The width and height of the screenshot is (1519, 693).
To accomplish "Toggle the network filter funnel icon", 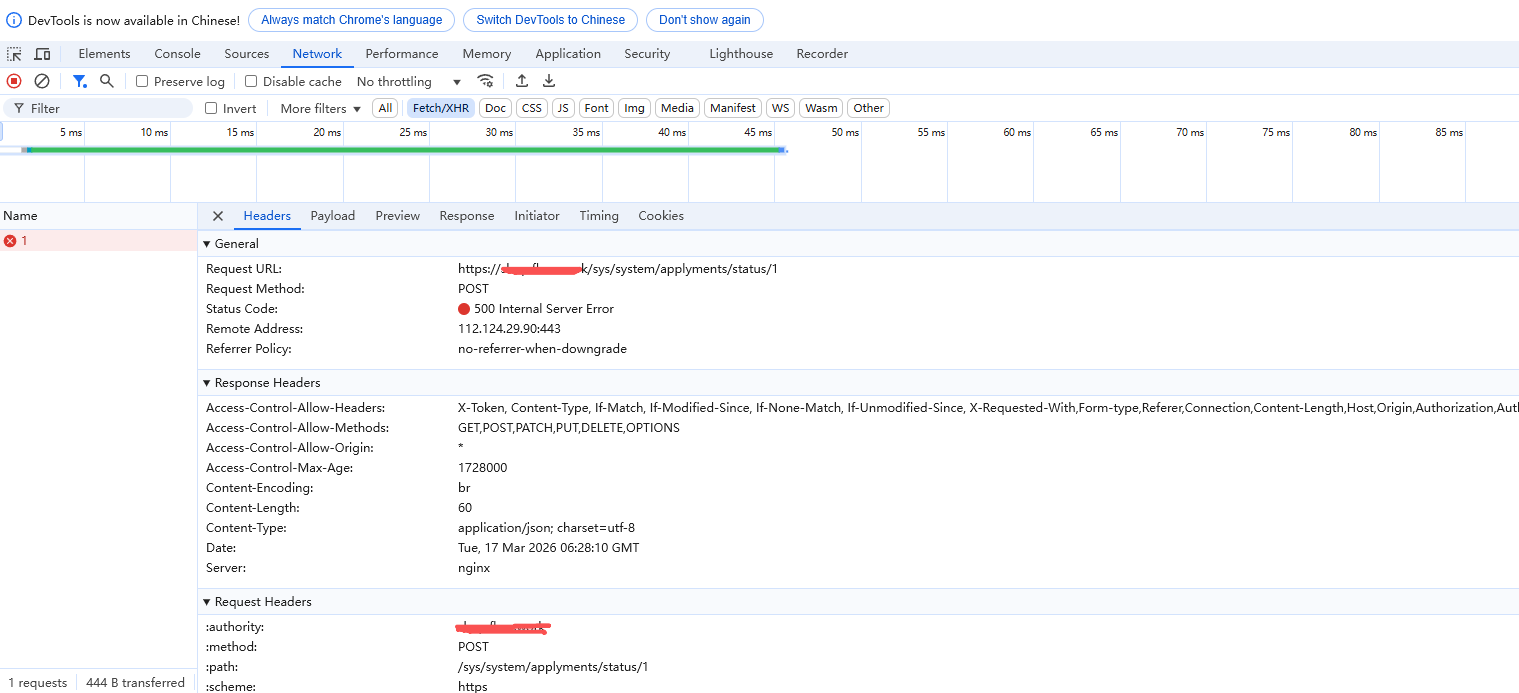I will tap(79, 81).
